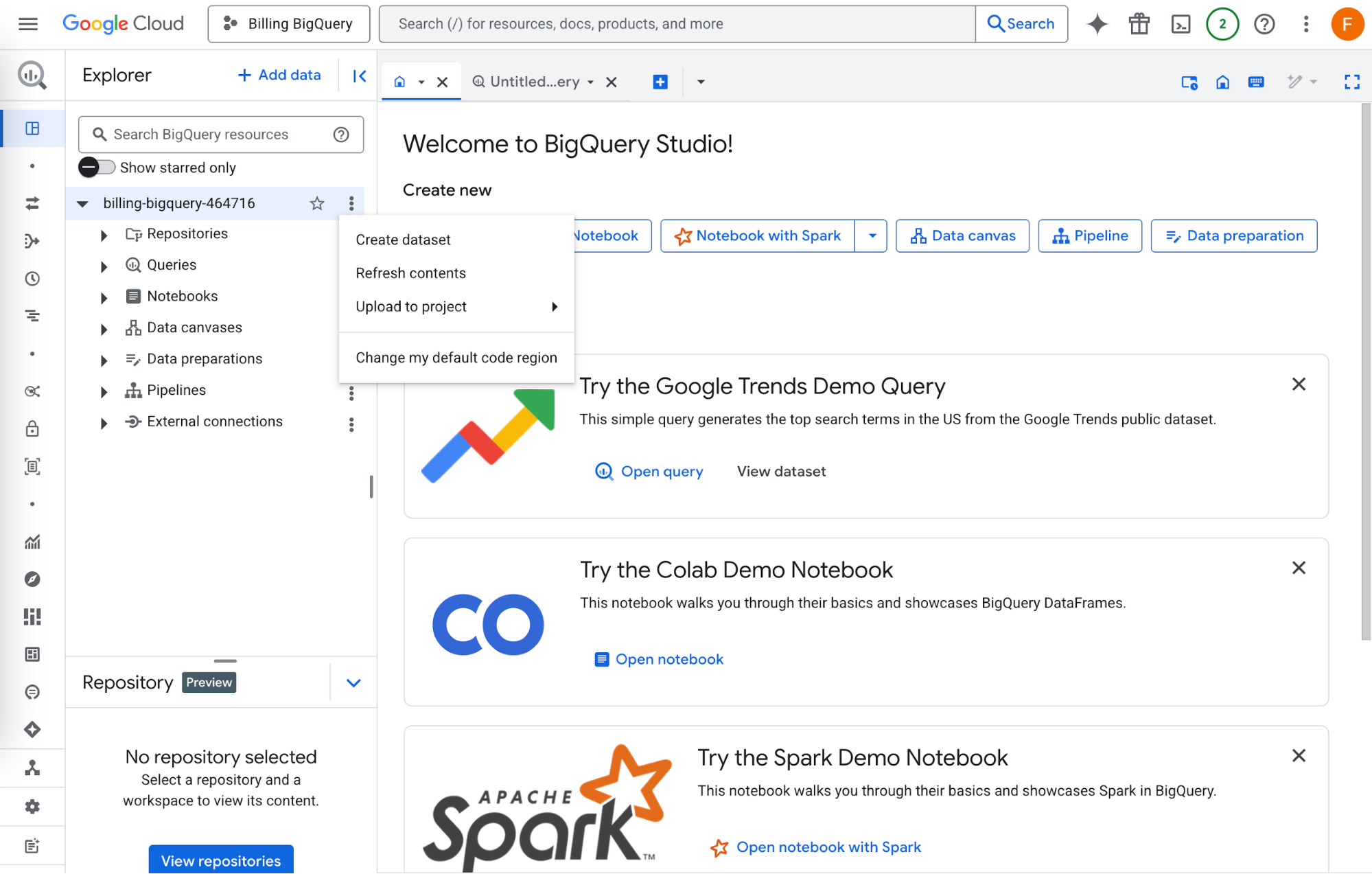Viewport: 1372px width, 874px height.
Task: Open Upload to project submenu
Action: (x=456, y=307)
